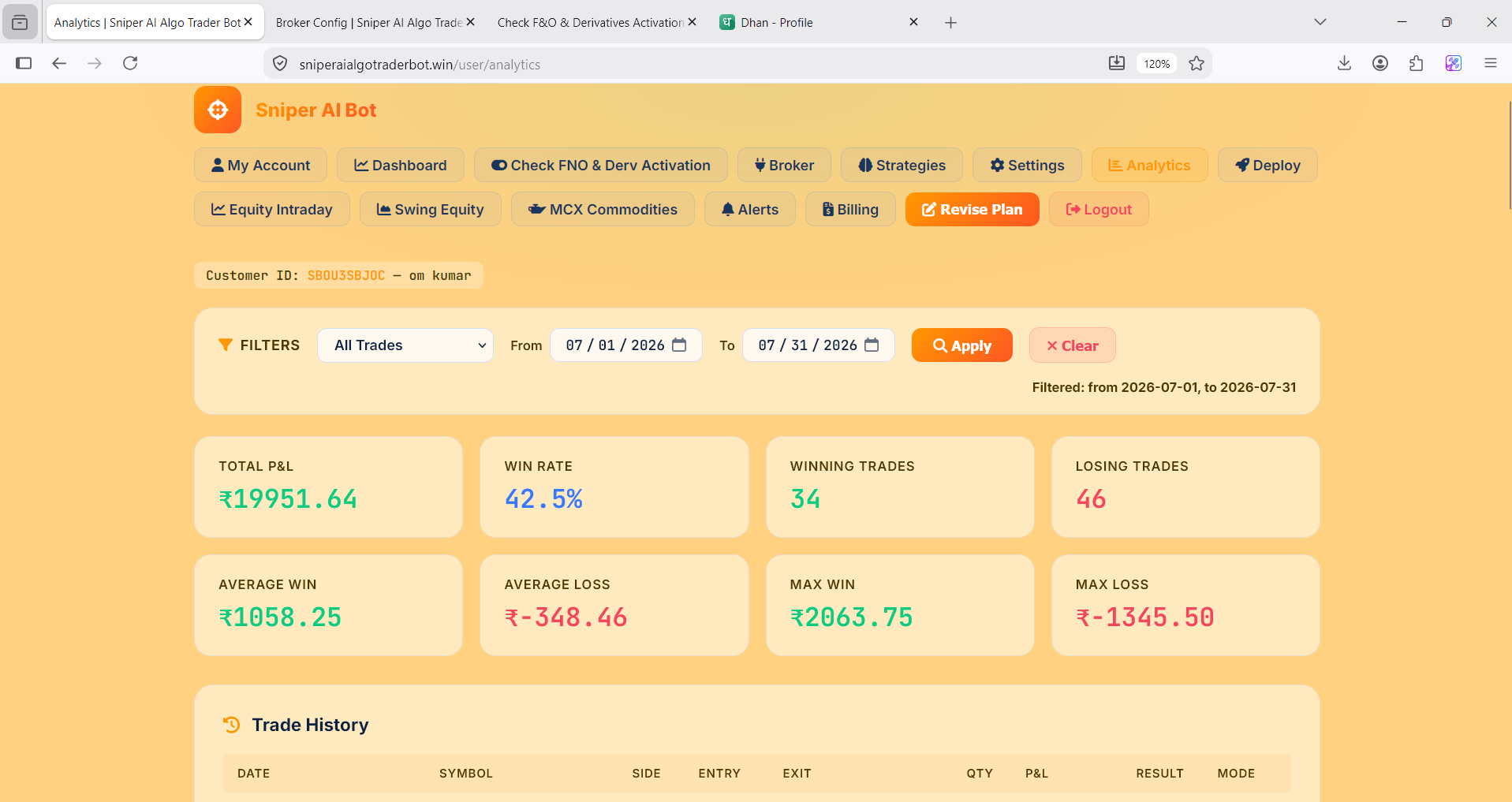Close the Broker Config tab
Viewport: 1512px width, 802px height.
point(470,22)
